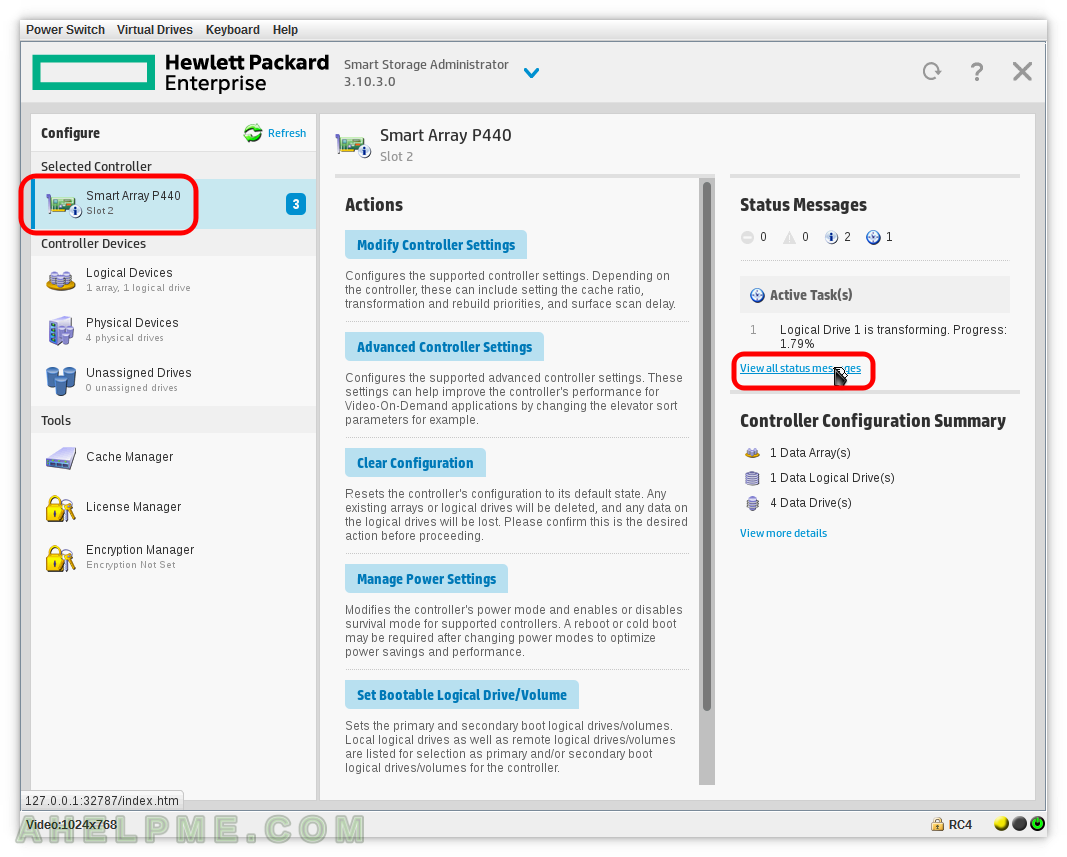Open Encryption Manager lock icon

61,558
